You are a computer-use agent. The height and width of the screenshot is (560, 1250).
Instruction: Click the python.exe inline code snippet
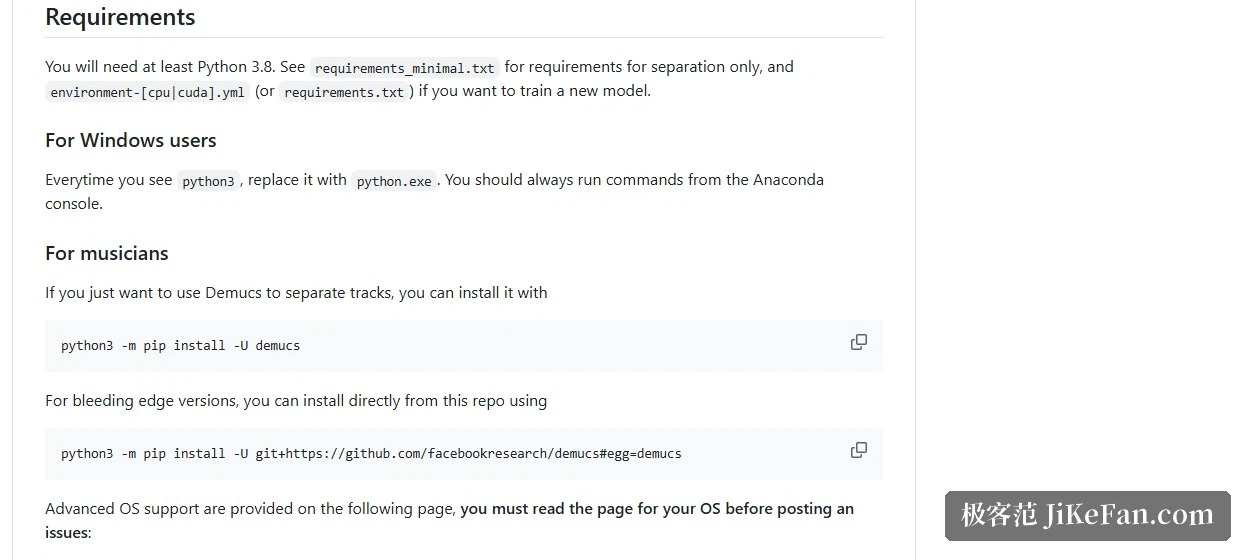point(394,181)
